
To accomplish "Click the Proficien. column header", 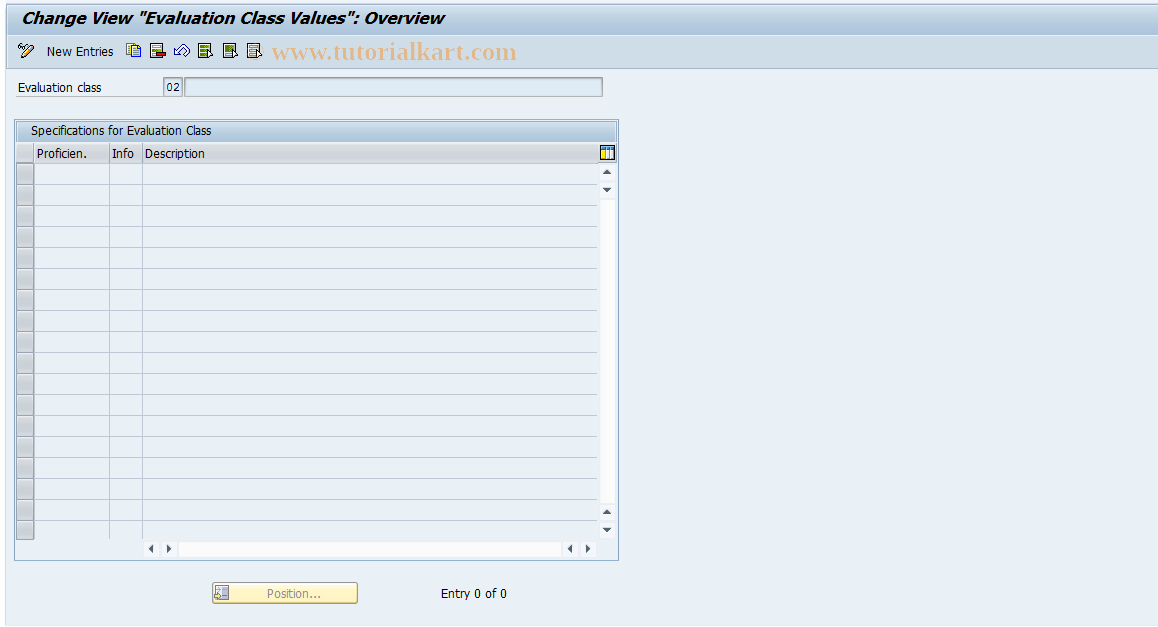I will [72, 154].
